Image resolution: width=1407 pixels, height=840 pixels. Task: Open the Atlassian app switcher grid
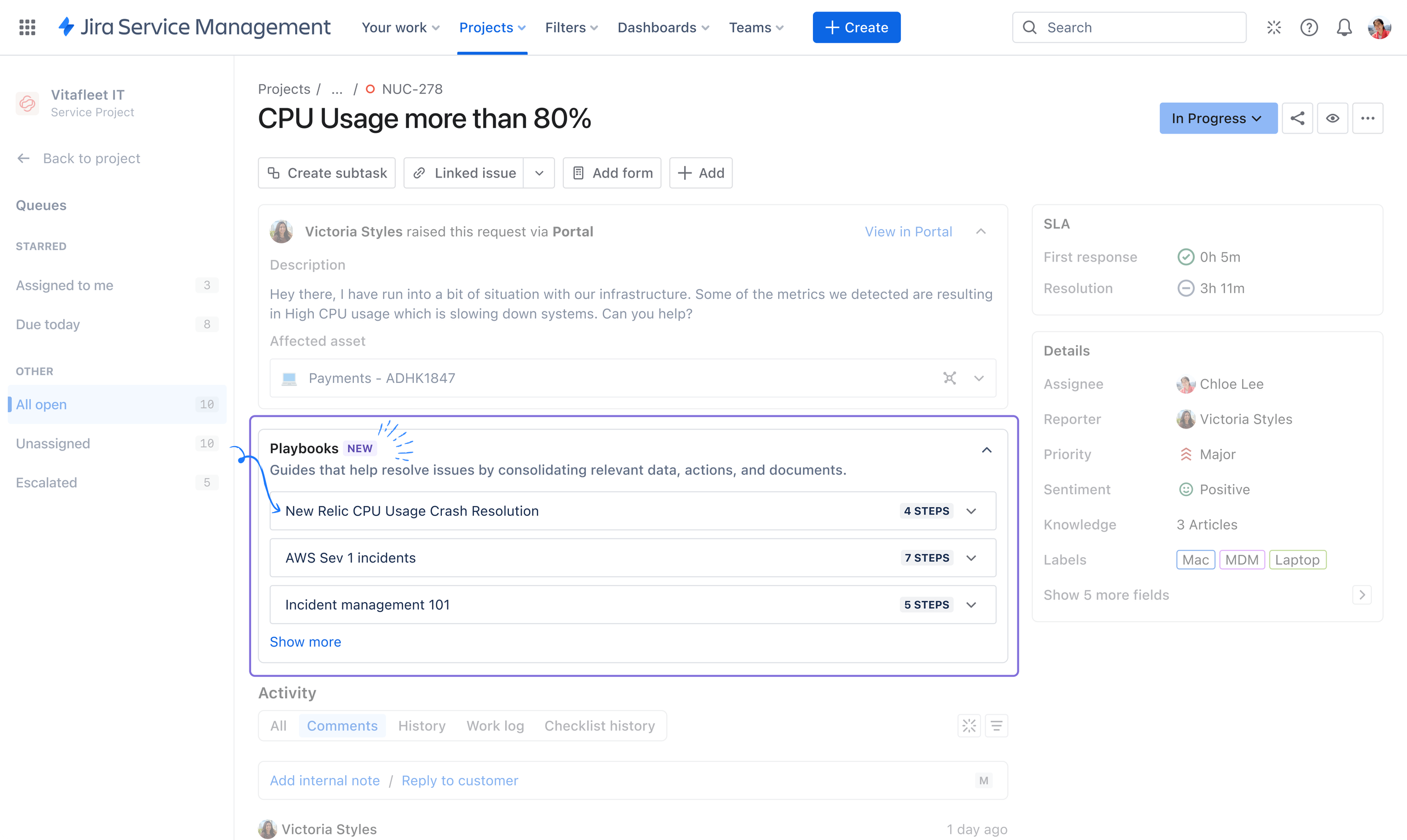click(x=26, y=27)
